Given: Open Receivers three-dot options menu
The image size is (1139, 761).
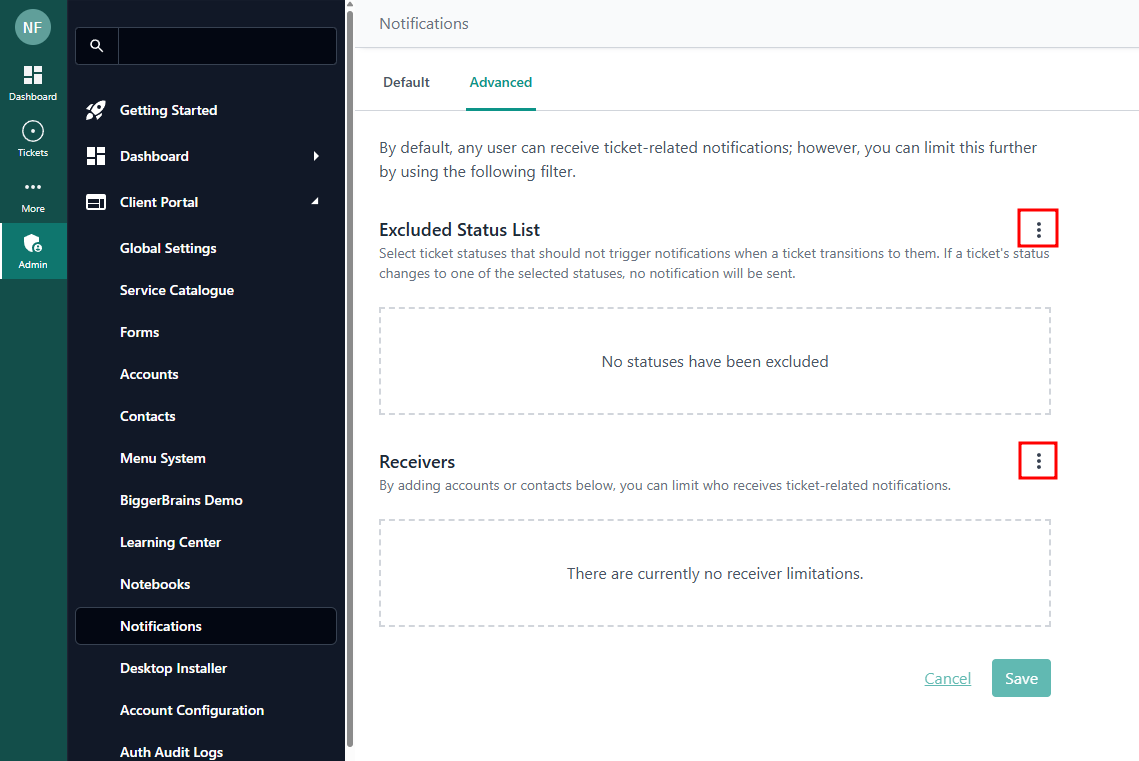Looking at the screenshot, I should [x=1038, y=461].
